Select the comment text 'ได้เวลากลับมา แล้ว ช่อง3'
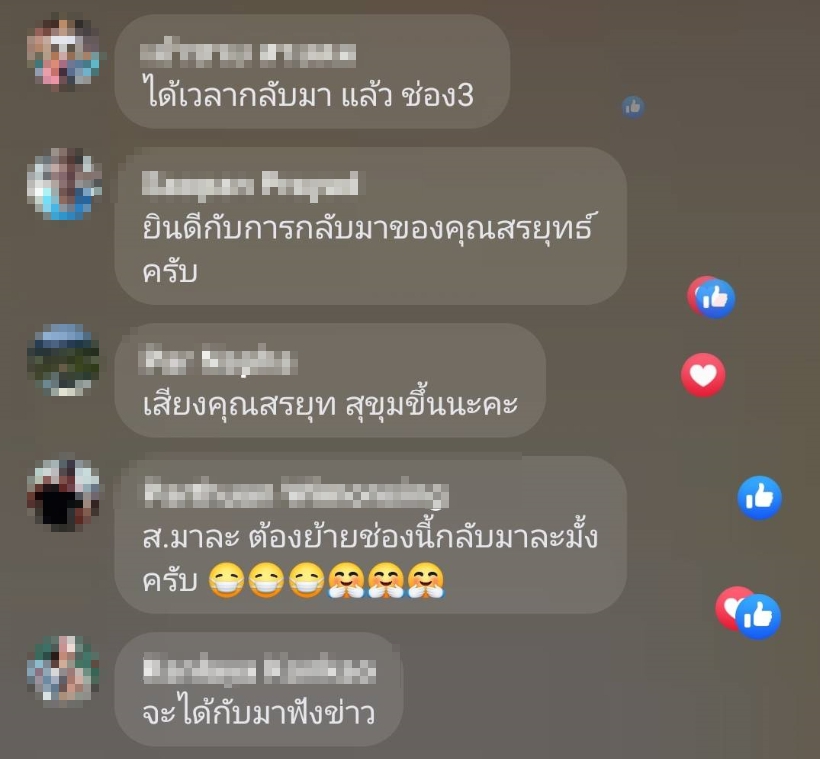Image resolution: width=820 pixels, height=759 pixels. (308, 96)
